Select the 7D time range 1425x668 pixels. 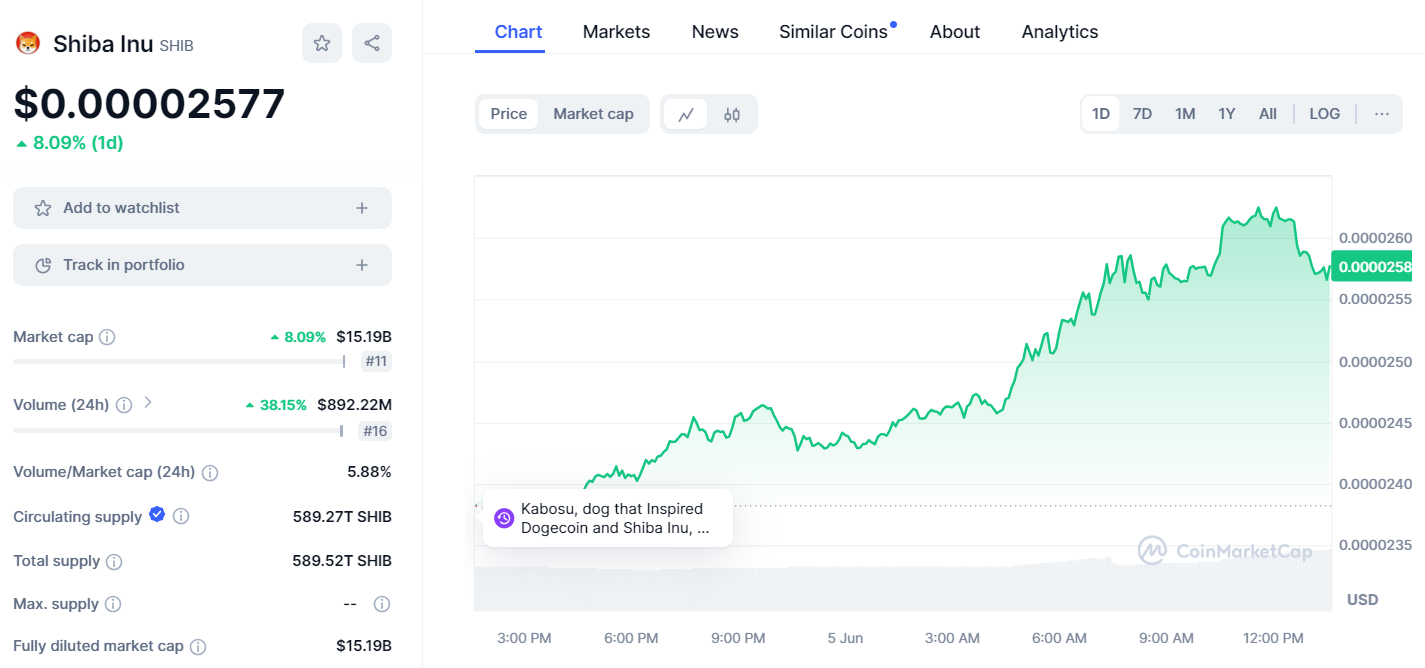pyautogui.click(x=1142, y=114)
